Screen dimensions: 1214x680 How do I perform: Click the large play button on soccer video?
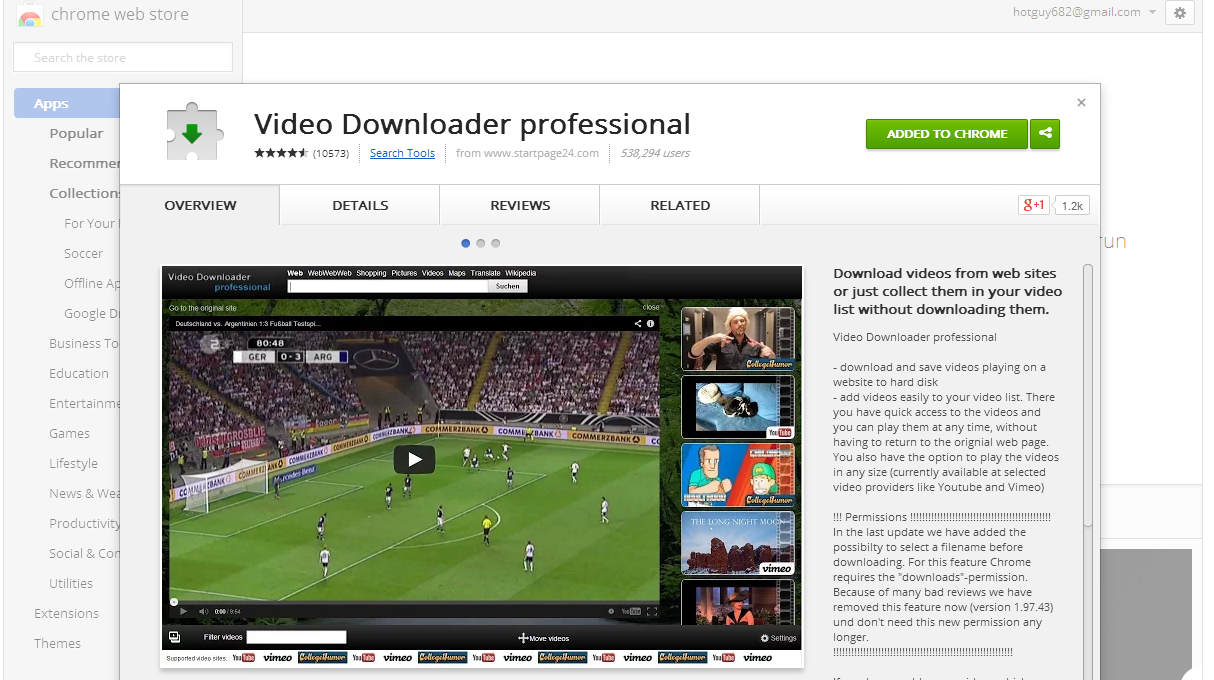414,459
